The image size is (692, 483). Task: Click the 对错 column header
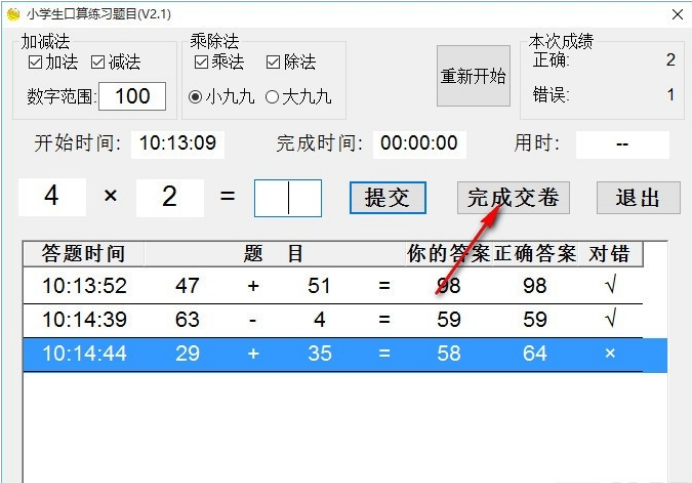pyautogui.click(x=610, y=254)
